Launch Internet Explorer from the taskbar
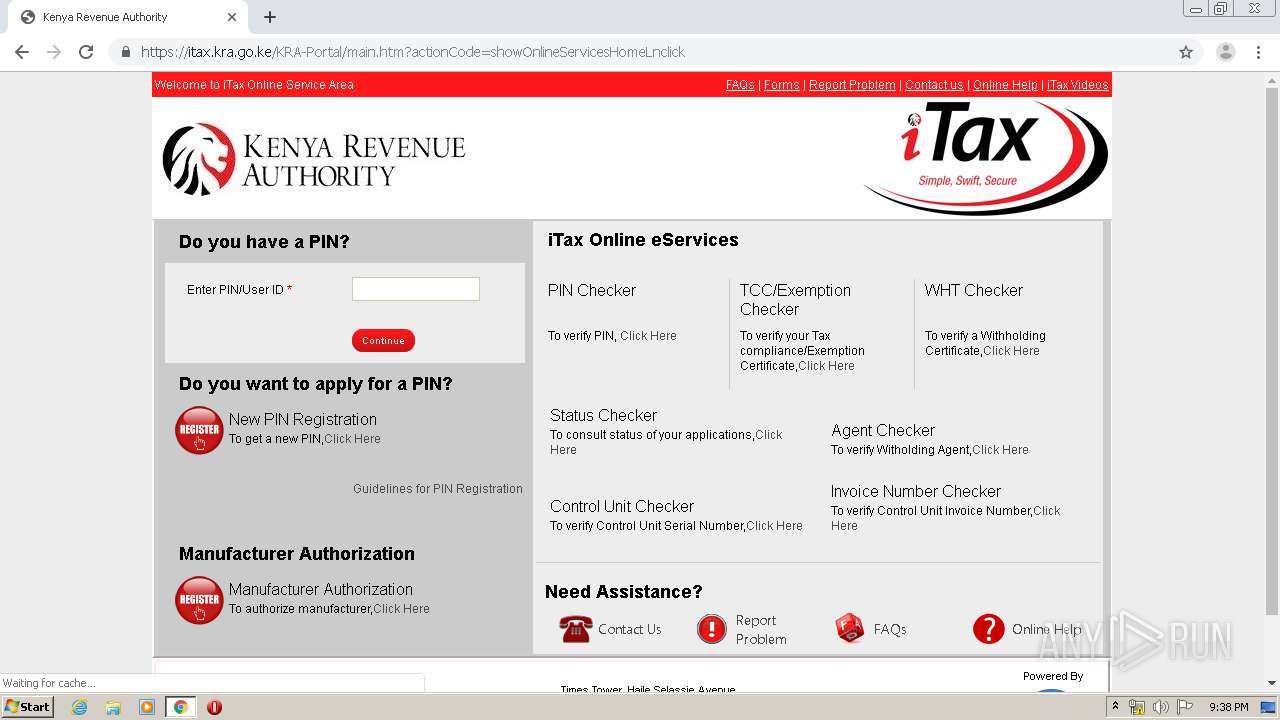 click(79, 707)
